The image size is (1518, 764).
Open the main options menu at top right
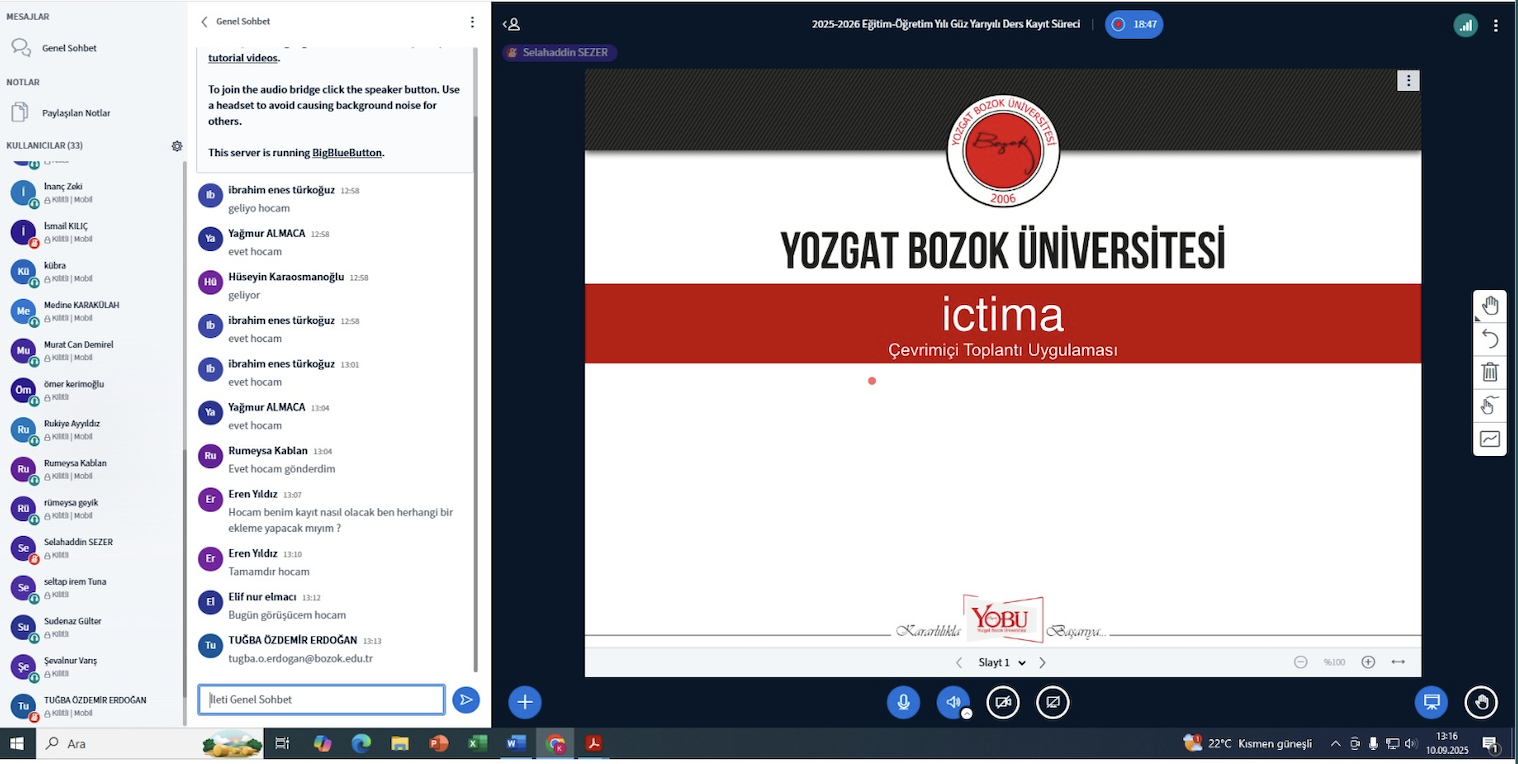1496,25
